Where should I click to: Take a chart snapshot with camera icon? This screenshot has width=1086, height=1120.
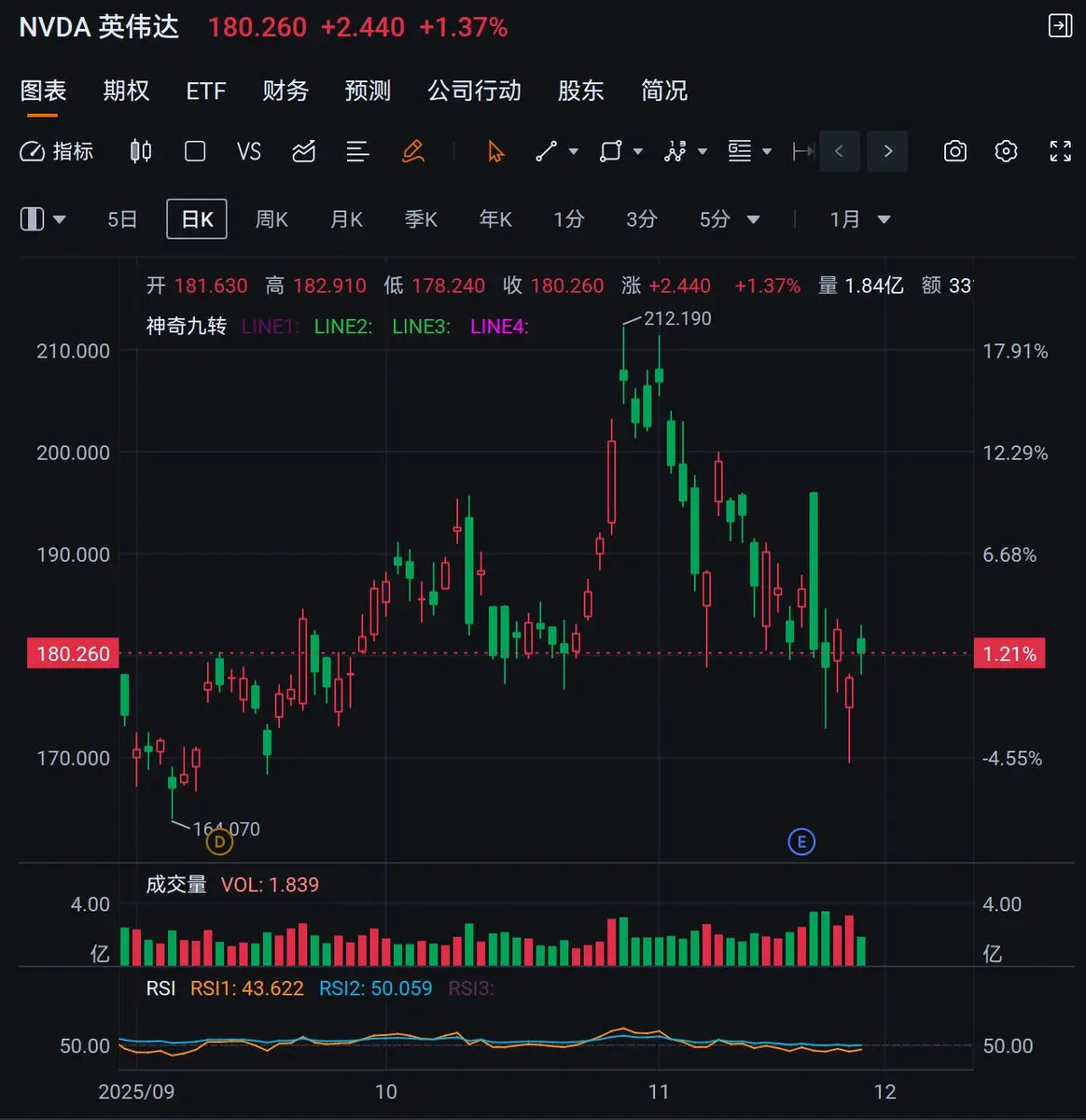[x=955, y=151]
